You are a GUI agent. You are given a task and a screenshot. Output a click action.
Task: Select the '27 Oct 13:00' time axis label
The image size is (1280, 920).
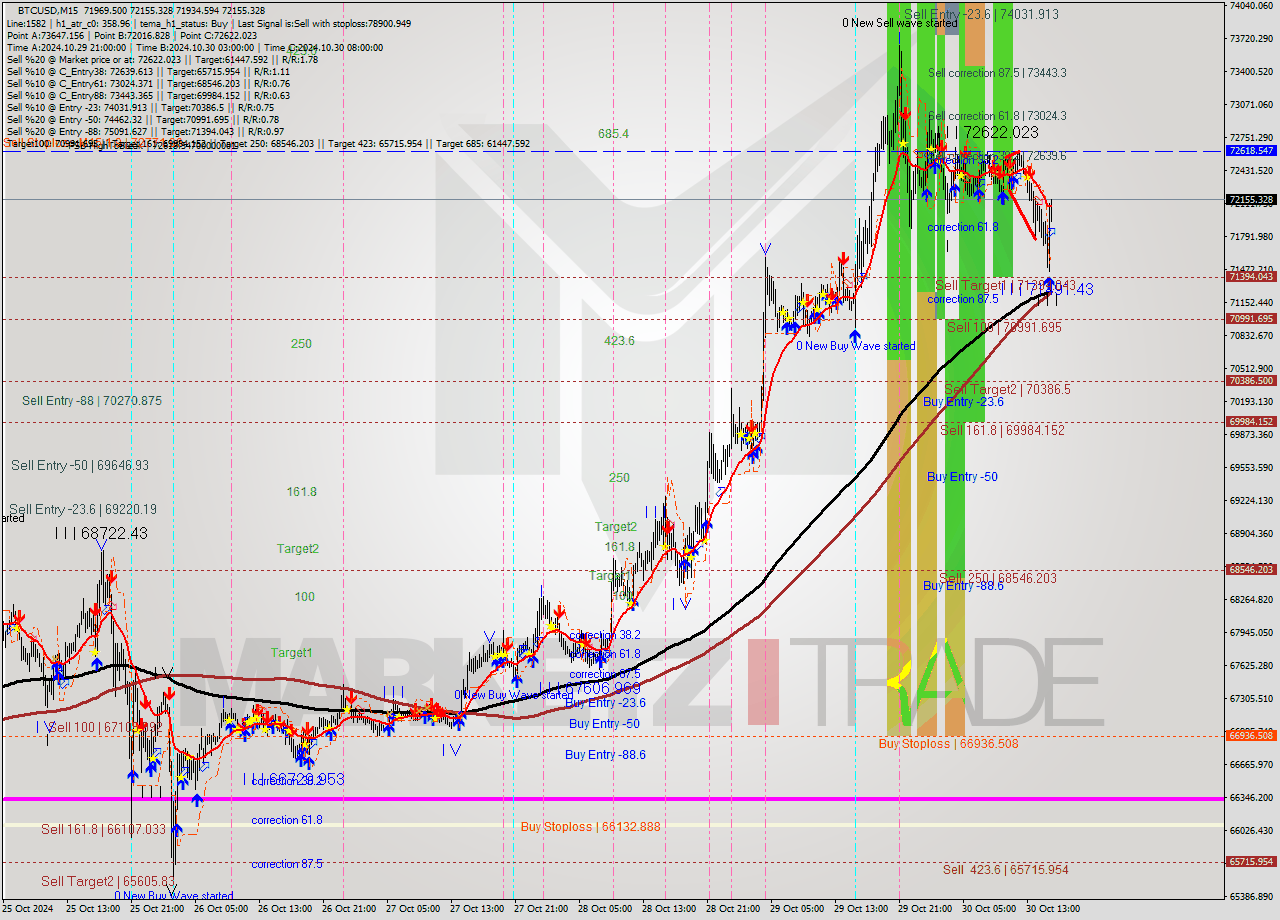point(477,909)
